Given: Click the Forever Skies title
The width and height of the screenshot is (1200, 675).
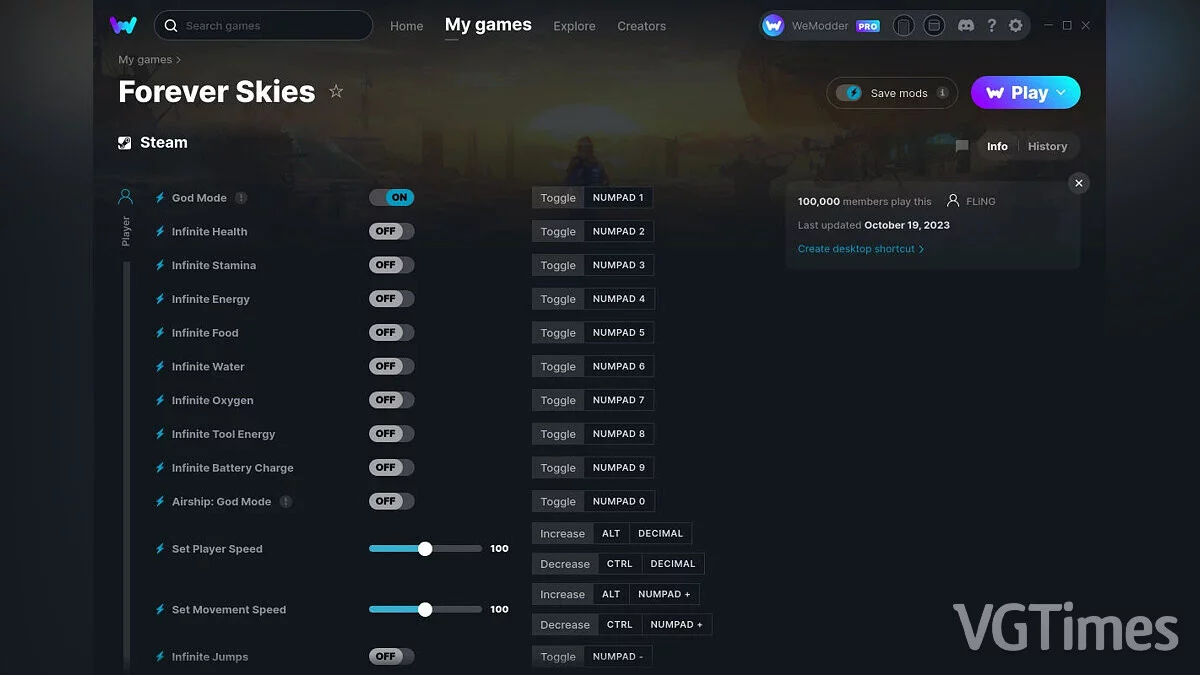Looking at the screenshot, I should click(217, 92).
